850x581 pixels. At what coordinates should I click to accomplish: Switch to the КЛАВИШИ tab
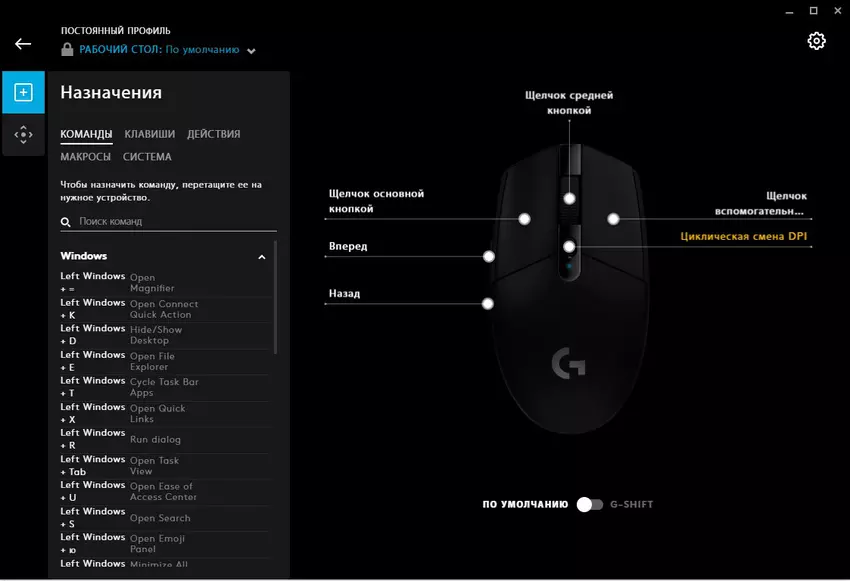tap(150, 134)
